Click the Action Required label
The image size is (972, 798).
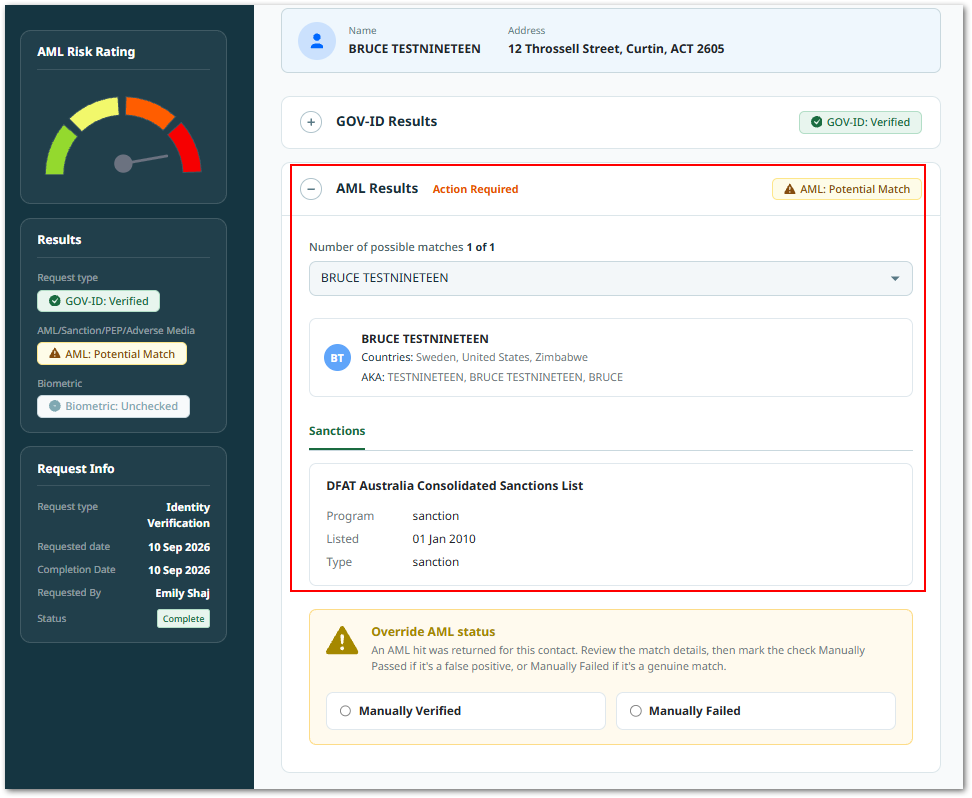pyautogui.click(x=475, y=189)
